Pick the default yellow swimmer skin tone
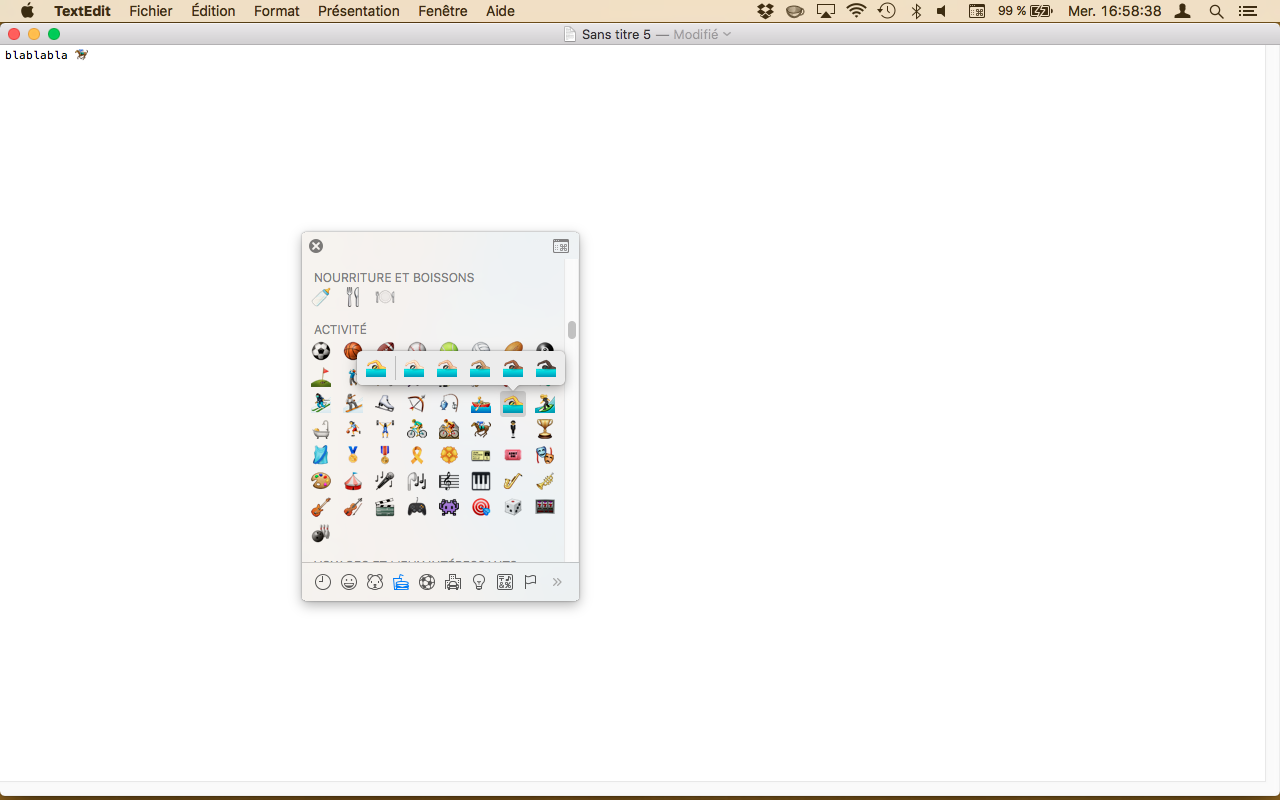This screenshot has height=800, width=1280. tap(376, 368)
